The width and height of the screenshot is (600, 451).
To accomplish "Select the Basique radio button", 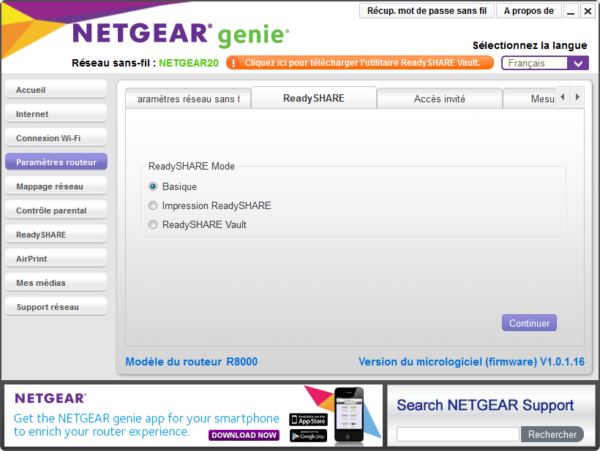I will (x=153, y=186).
